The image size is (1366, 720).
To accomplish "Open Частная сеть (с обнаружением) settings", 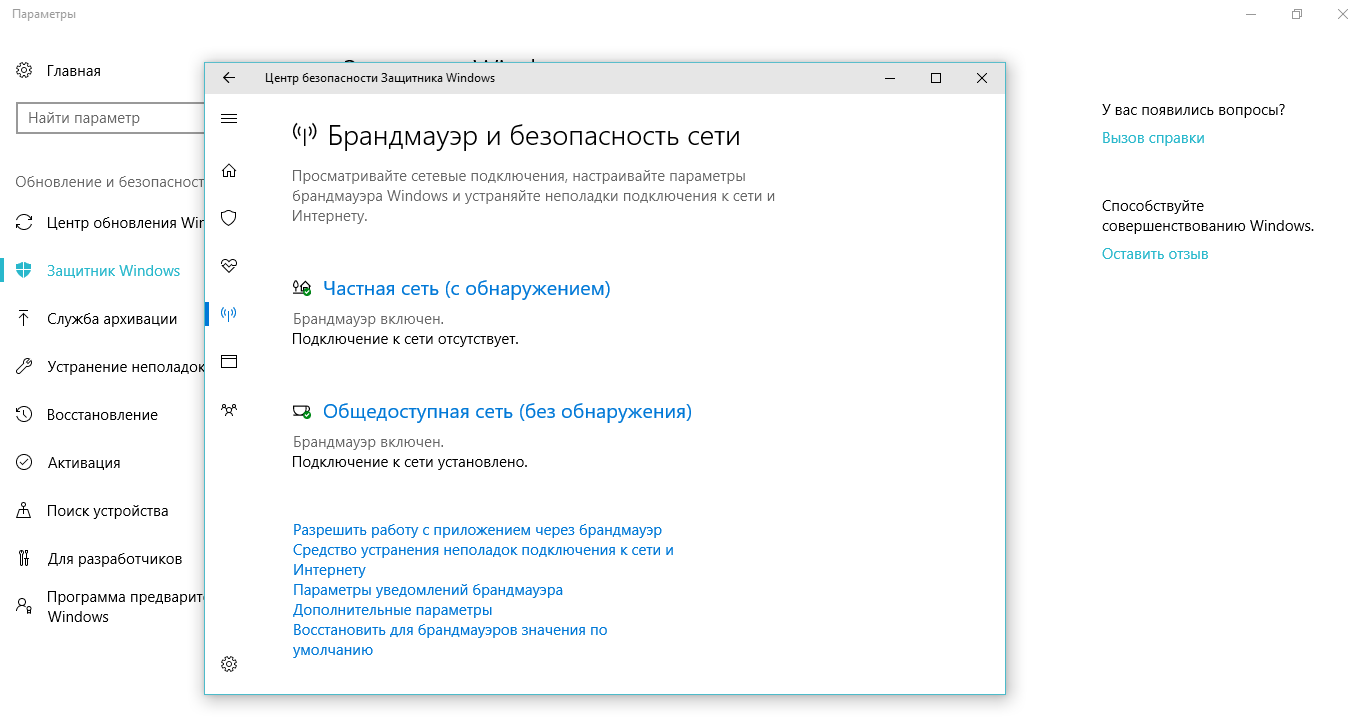I will click(x=466, y=288).
